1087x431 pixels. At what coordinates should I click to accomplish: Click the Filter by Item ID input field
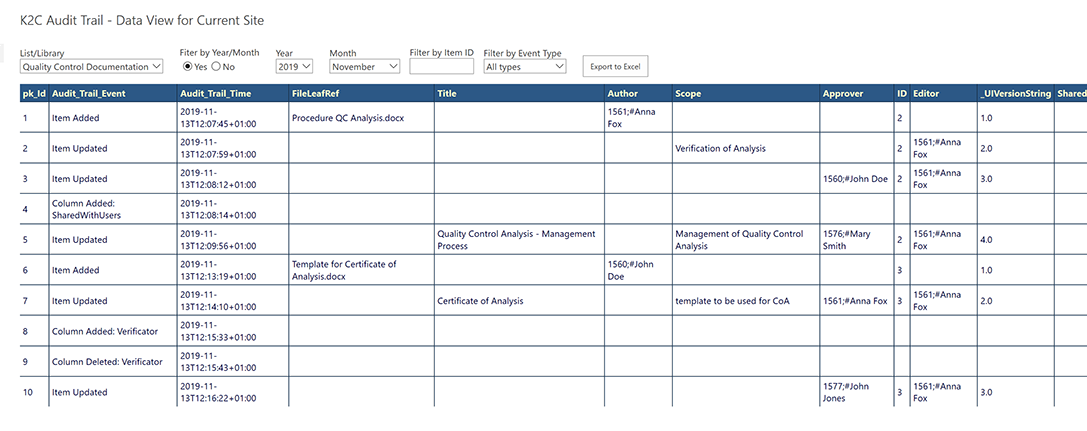[x=442, y=67]
